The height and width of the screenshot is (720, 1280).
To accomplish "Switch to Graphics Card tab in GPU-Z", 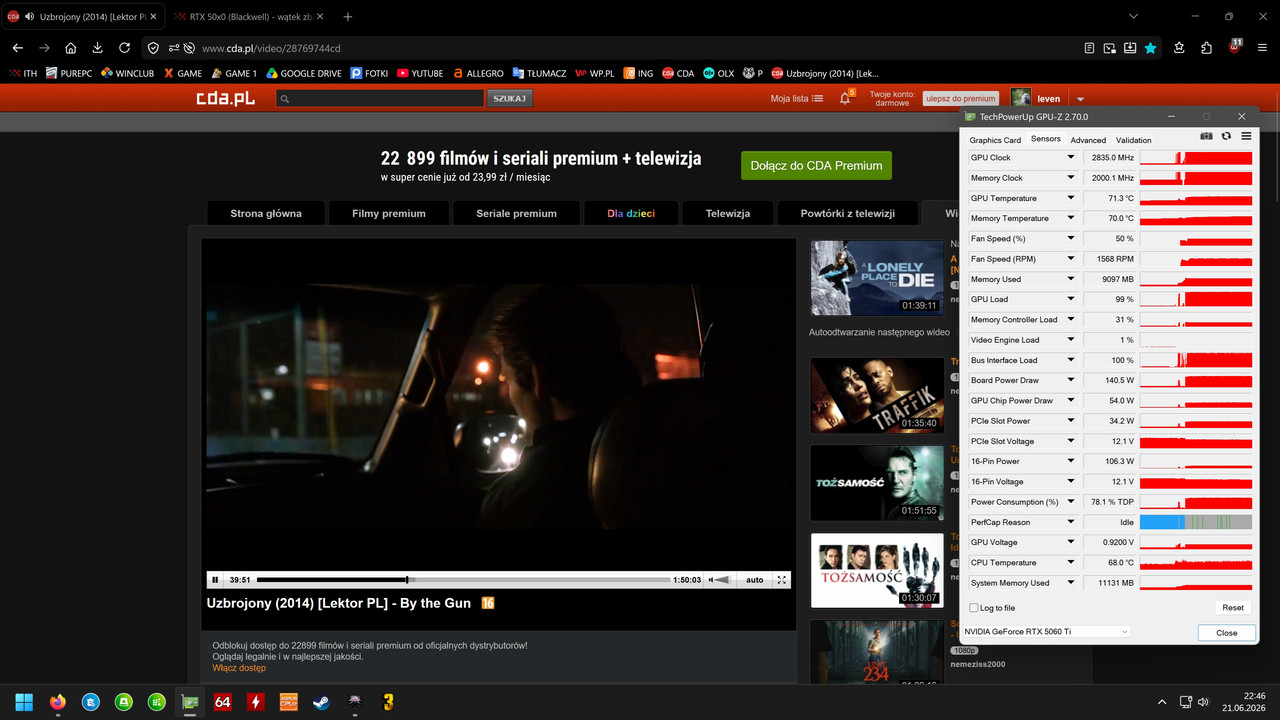I will [x=995, y=140].
